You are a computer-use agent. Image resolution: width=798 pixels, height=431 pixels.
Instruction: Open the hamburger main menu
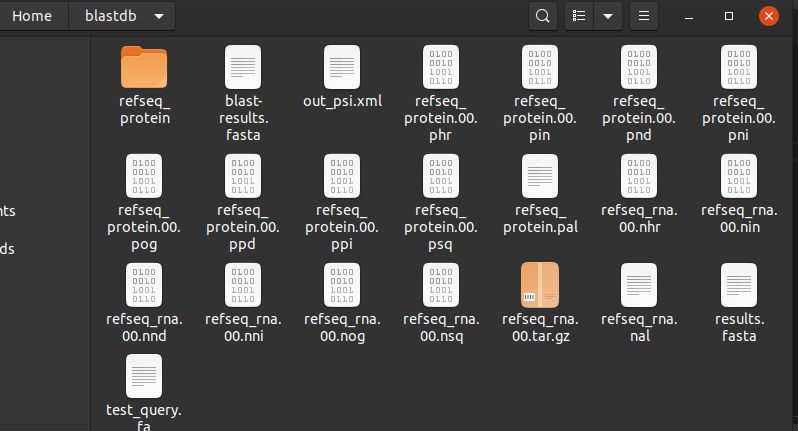pyautogui.click(x=644, y=16)
